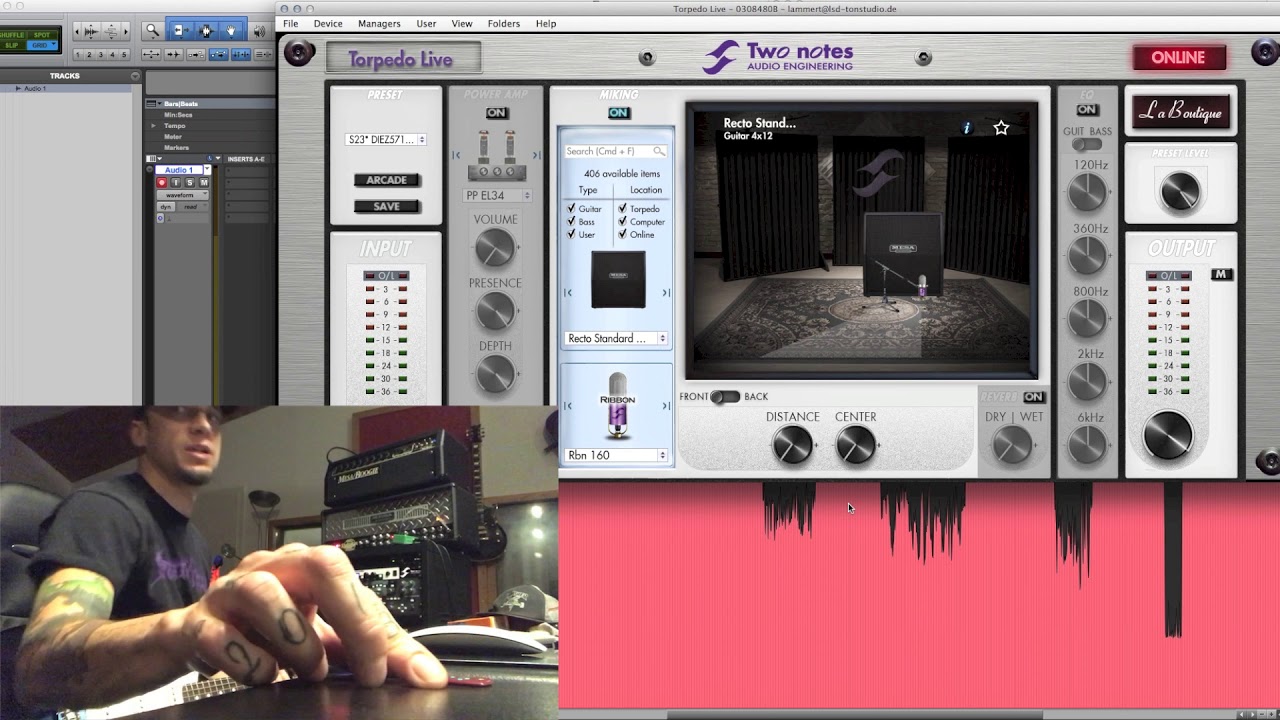This screenshot has height=720, width=1280.
Task: Expand the Tempo ruler triangle
Action: (x=153, y=126)
